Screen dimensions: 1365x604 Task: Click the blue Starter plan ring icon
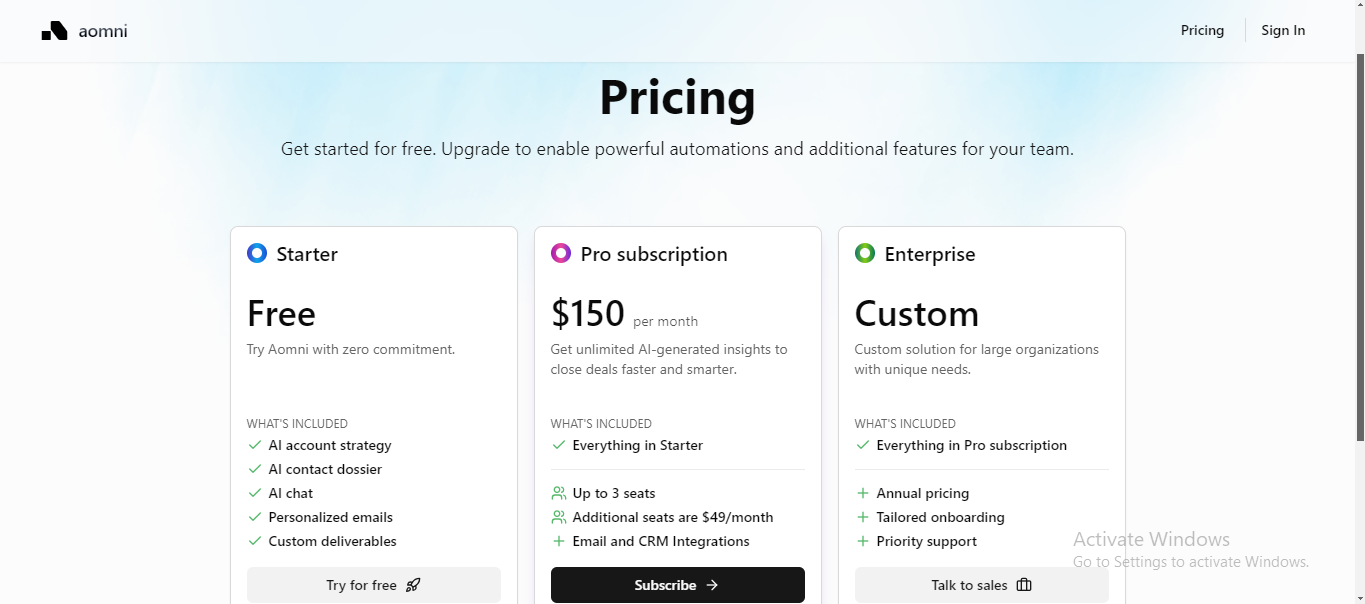coord(257,253)
